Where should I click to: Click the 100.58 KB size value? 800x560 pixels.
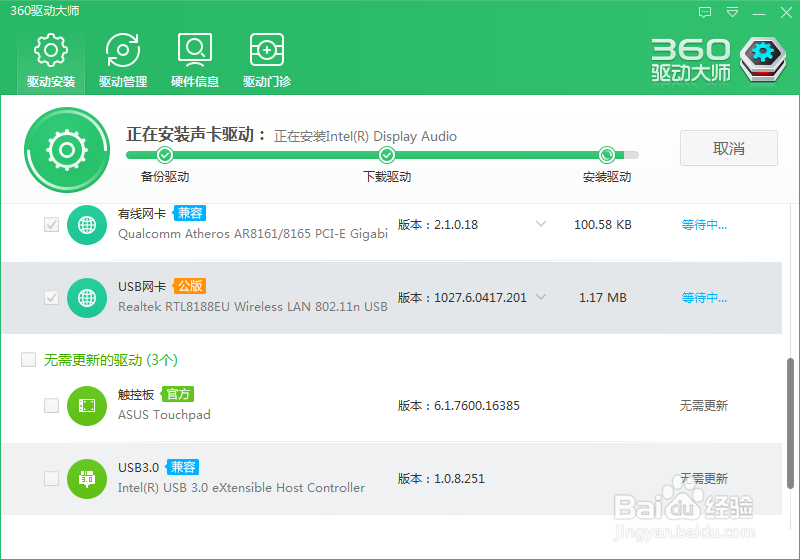coord(603,225)
